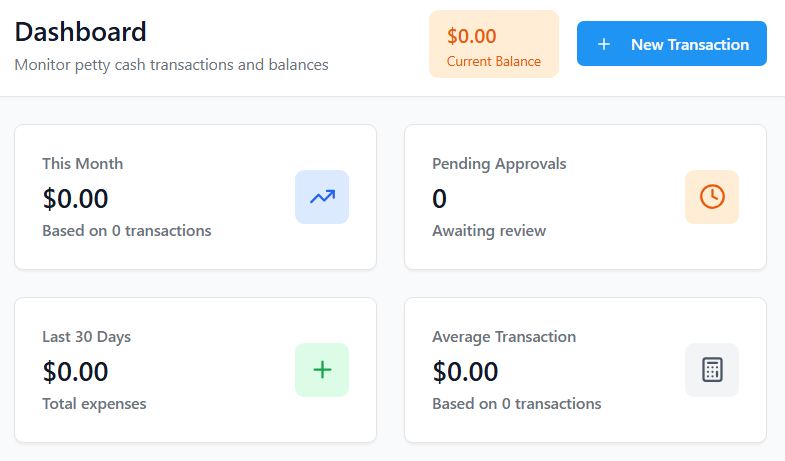Open the This Month card title
Viewport: 785px width, 461px height.
(83, 163)
